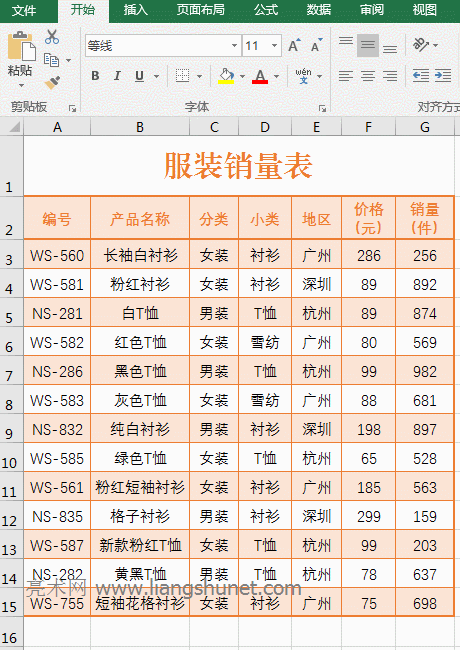The width and height of the screenshot is (460, 650).
Task: Select cell containing 粉红短袖衬衫
Action: [x=140, y=487]
